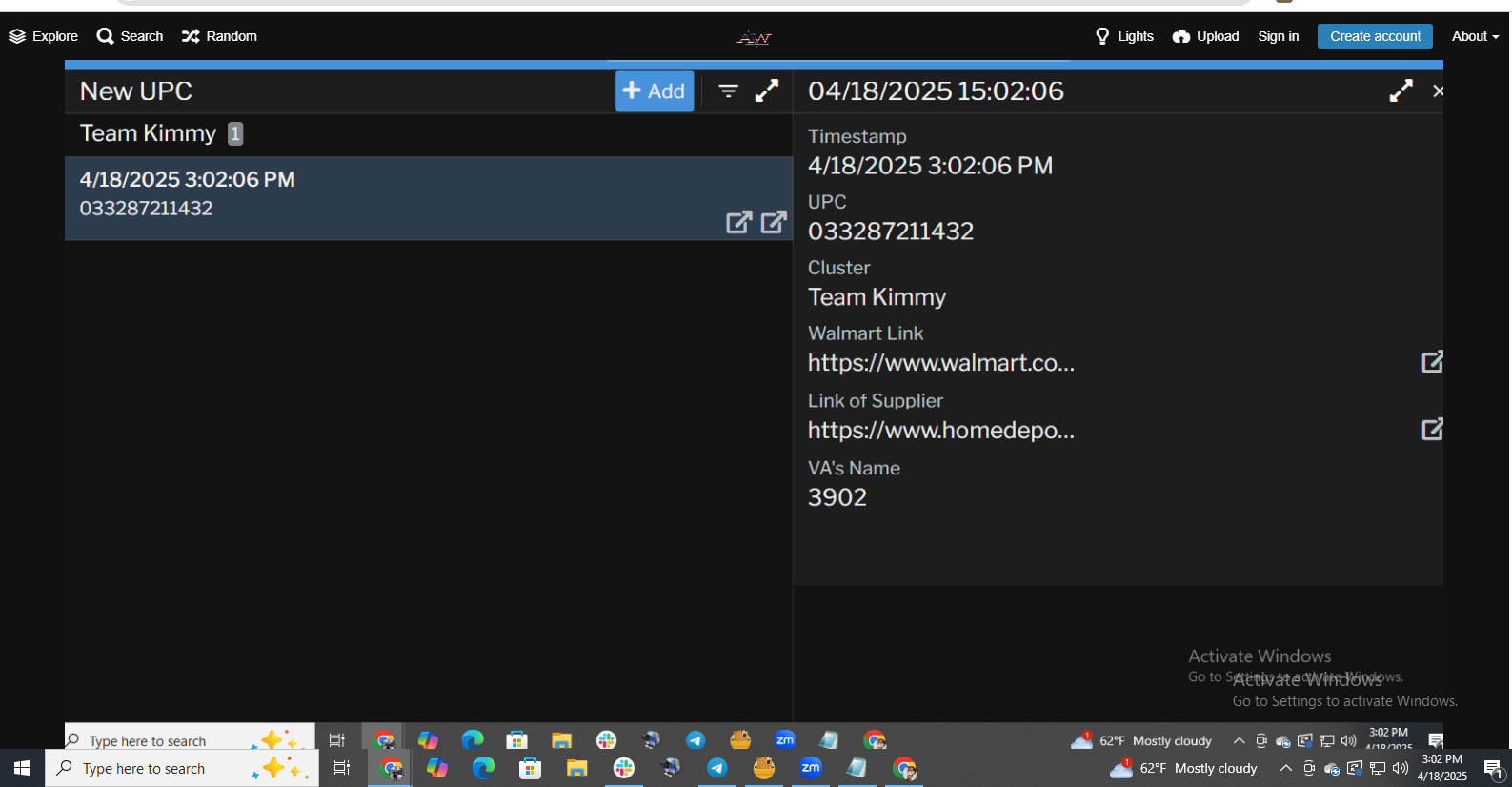Click the Add button in New UPC
1512x787 pixels.
tap(654, 91)
